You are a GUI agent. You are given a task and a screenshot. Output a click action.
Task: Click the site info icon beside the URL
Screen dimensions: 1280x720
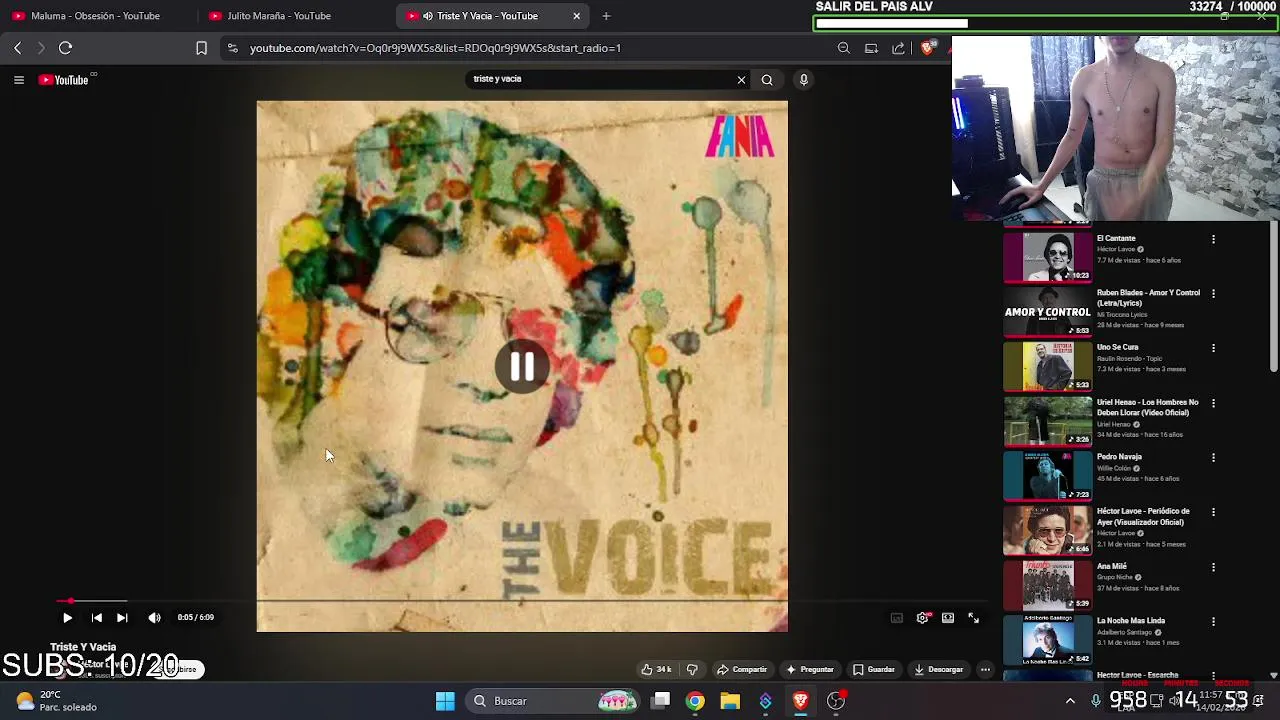coord(232,48)
